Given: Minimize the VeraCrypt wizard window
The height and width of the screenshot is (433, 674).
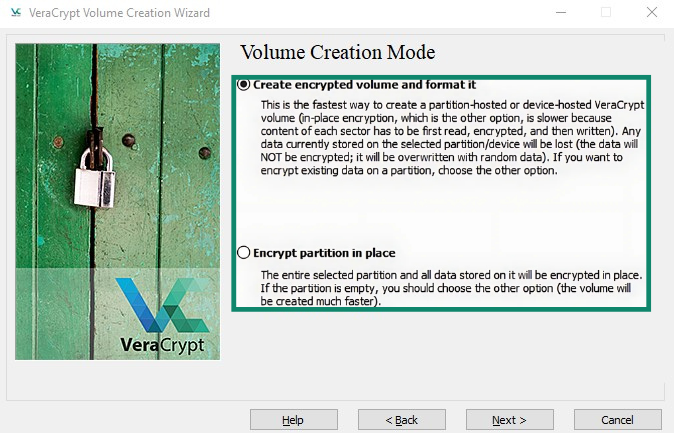Looking at the screenshot, I should tap(561, 12).
